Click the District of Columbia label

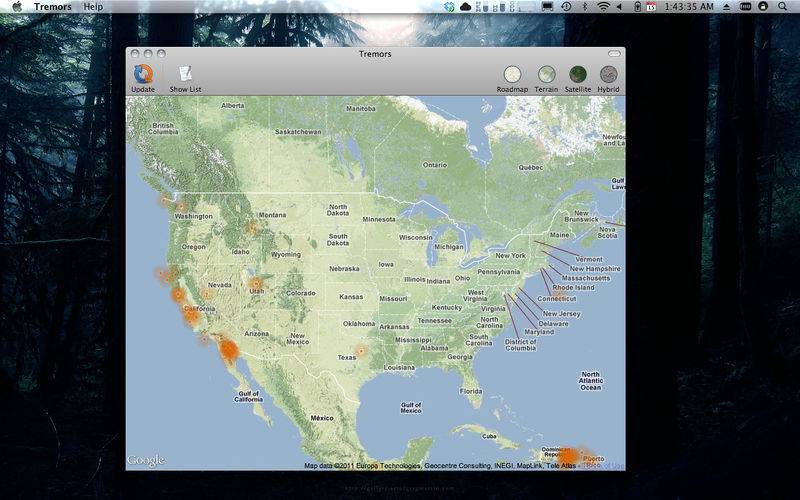pos(520,345)
